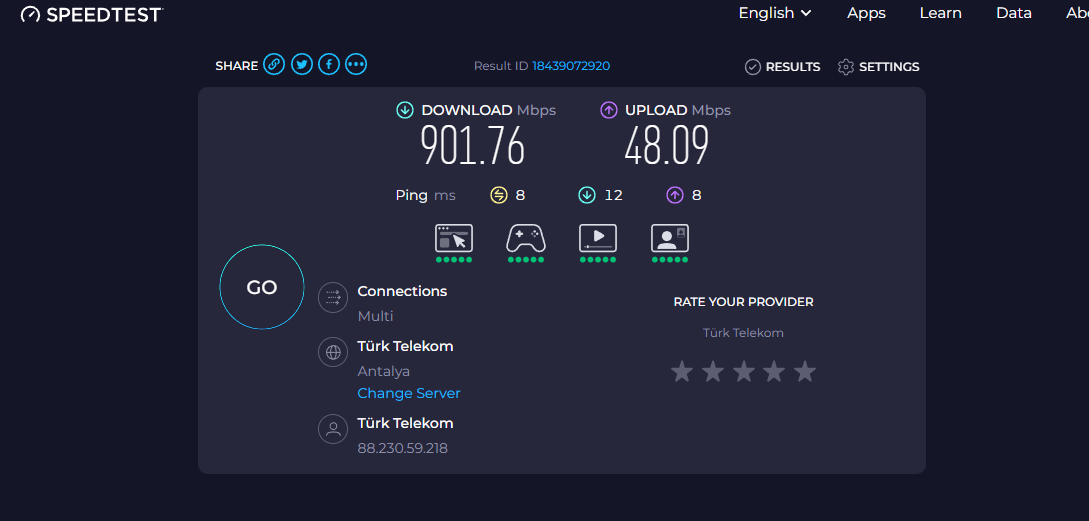Click the server globe icon
The height and width of the screenshot is (521, 1089).
[x=333, y=352]
